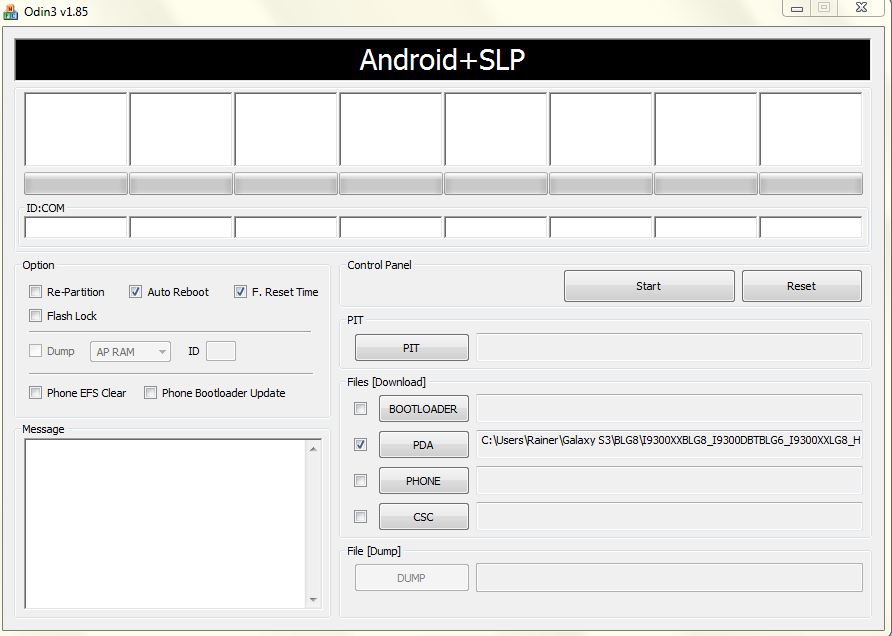892x636 pixels.
Task: Click the ID input field next to Dump
Action: pyautogui.click(x=221, y=351)
